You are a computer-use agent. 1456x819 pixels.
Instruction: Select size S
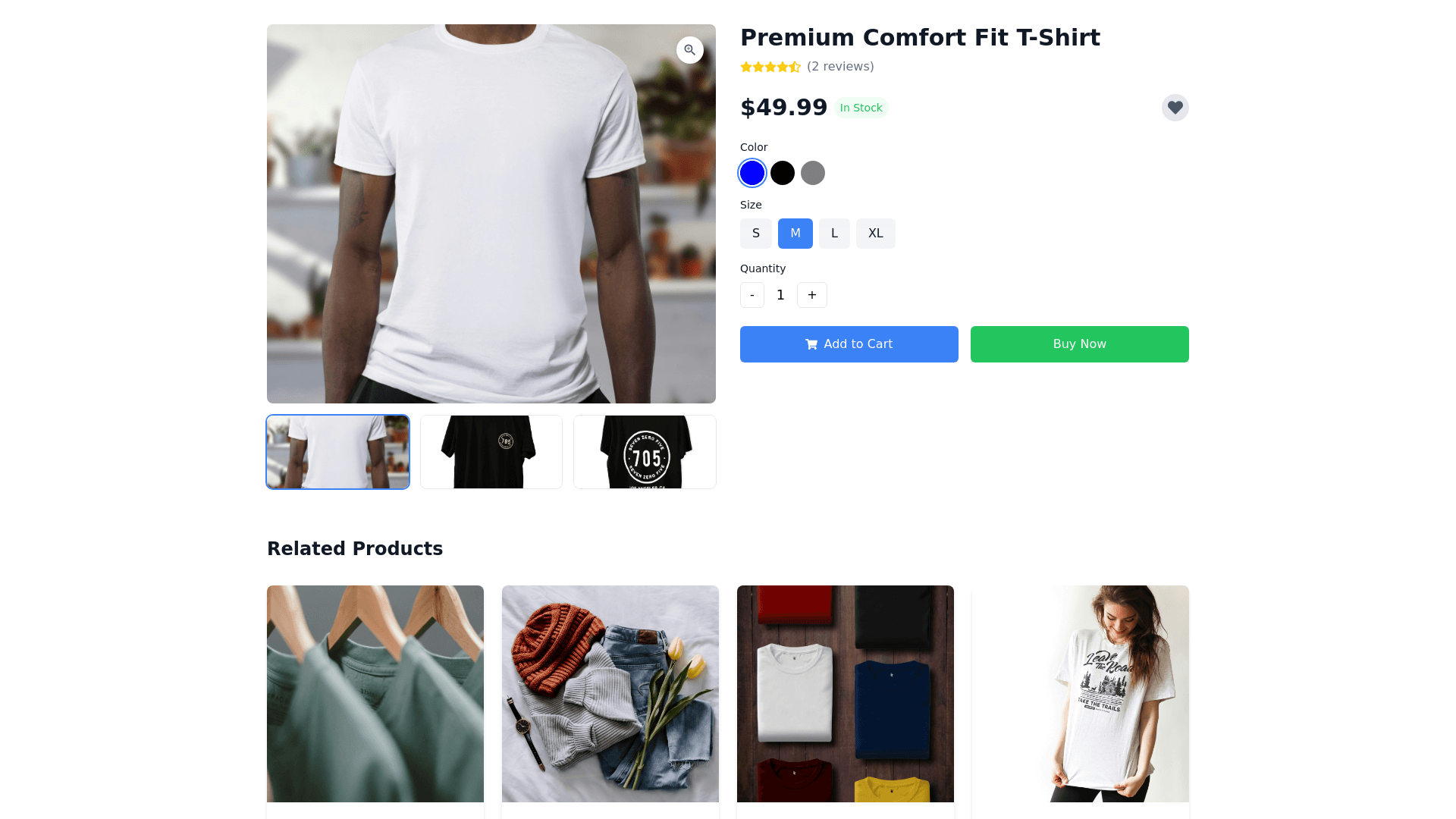(756, 234)
